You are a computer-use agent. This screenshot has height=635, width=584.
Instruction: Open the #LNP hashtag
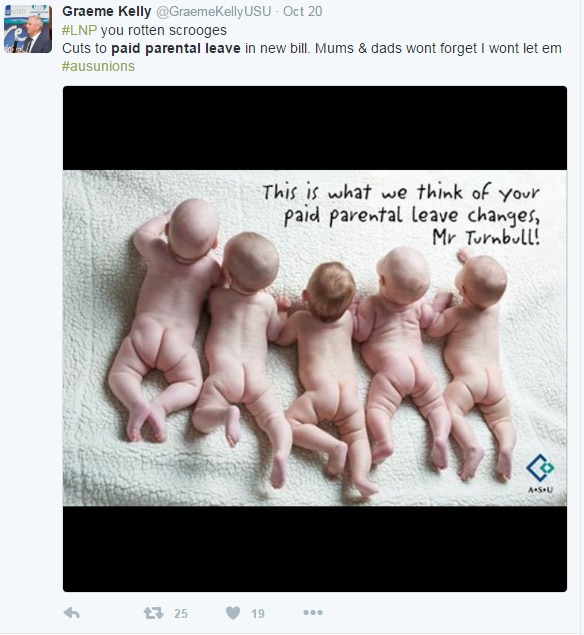79,30
